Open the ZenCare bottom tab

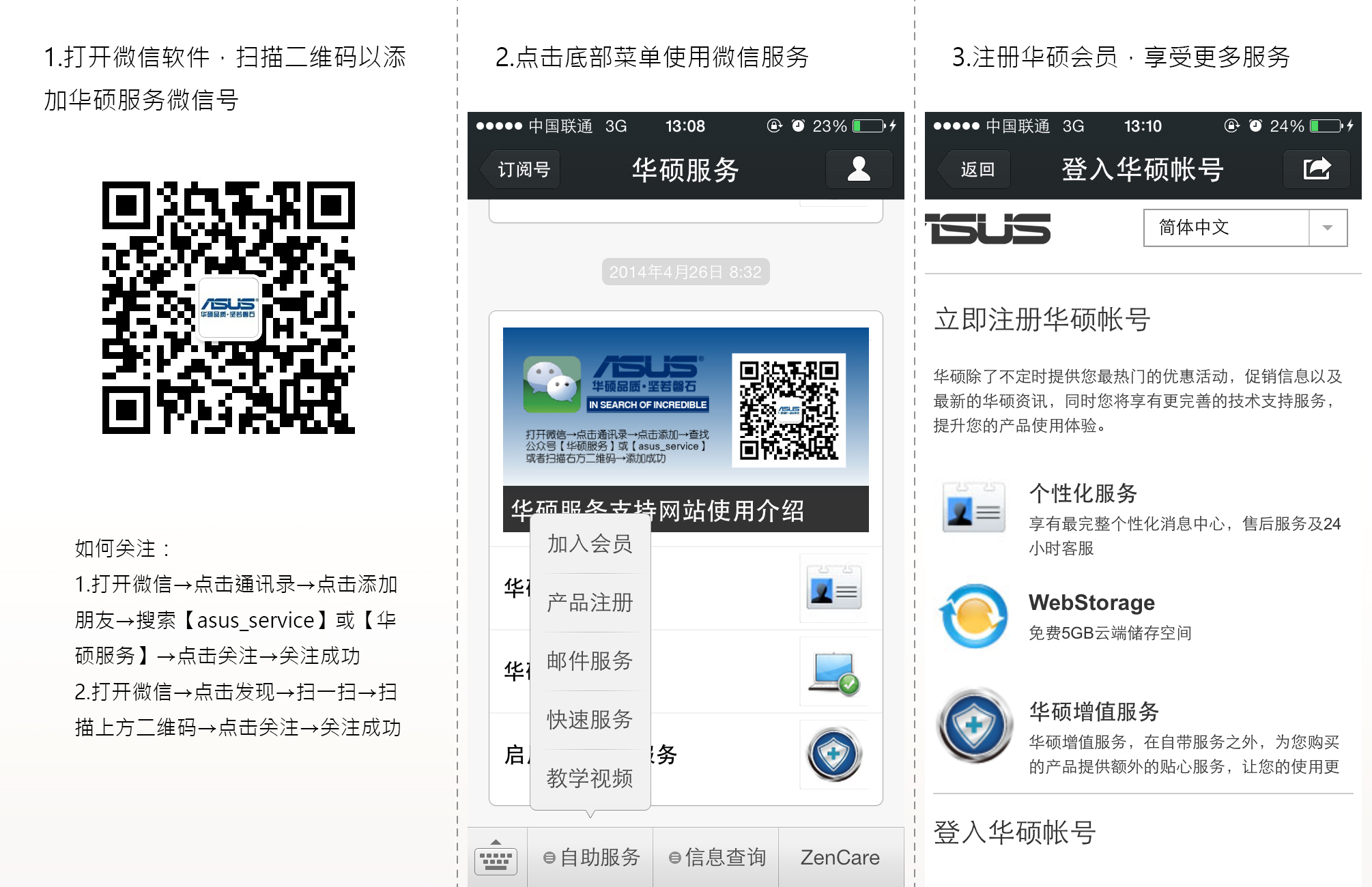(840, 858)
